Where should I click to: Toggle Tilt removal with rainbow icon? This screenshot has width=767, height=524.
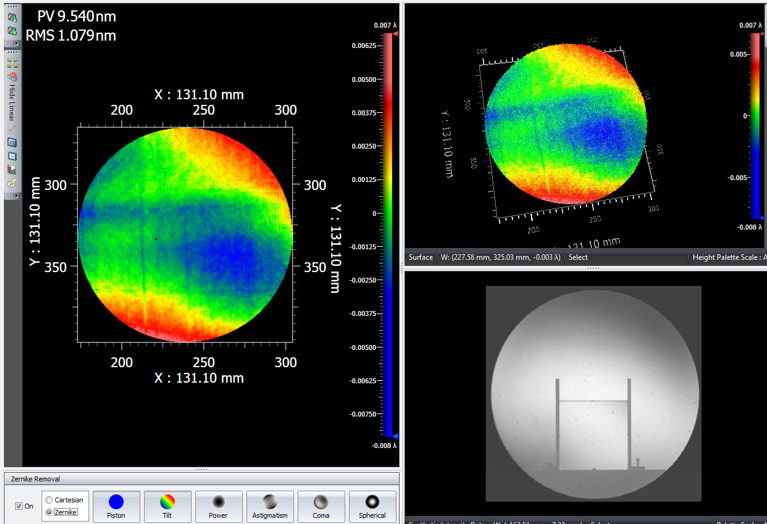tap(167, 506)
